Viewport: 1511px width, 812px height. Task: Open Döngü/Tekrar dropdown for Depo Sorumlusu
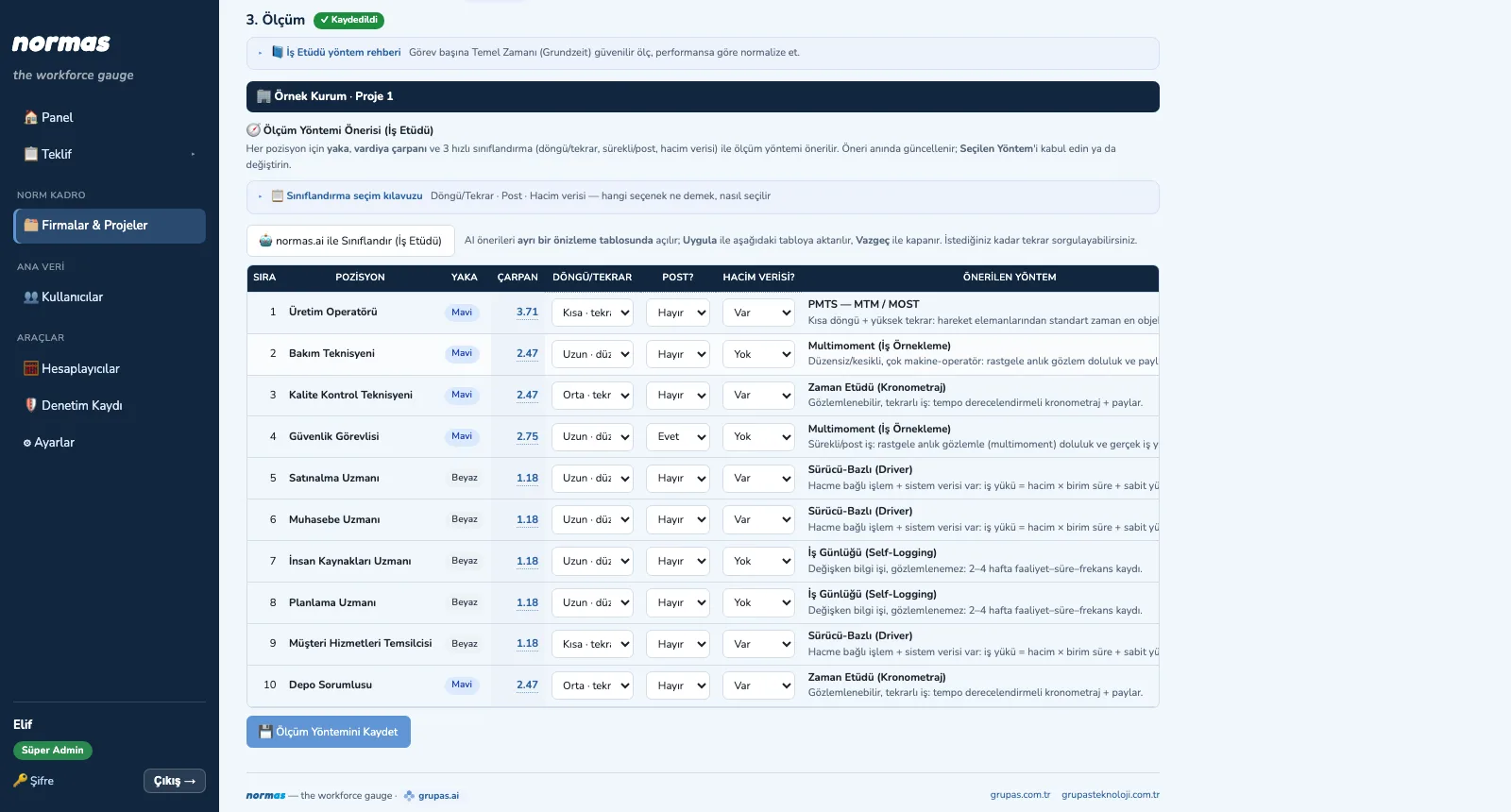[592, 685]
